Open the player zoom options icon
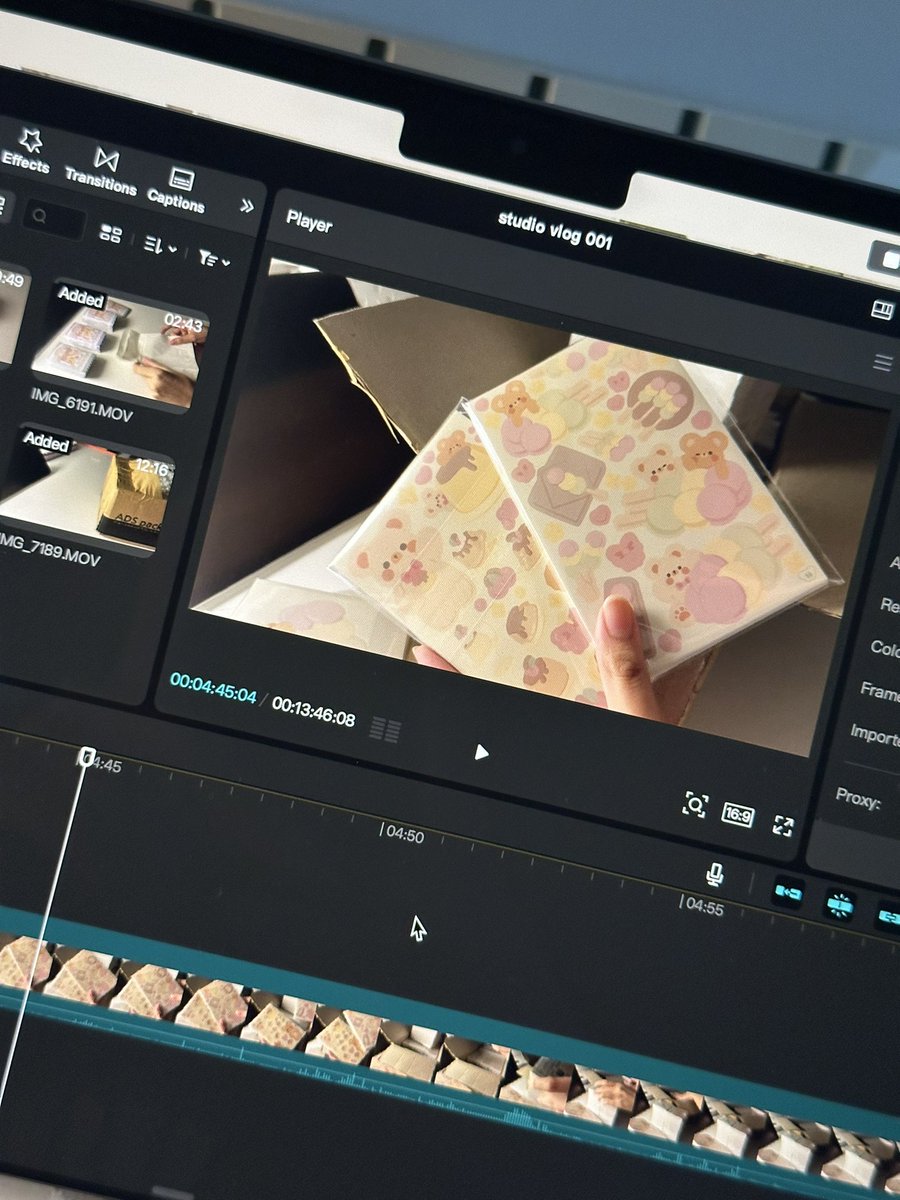900x1200 pixels. tap(696, 802)
